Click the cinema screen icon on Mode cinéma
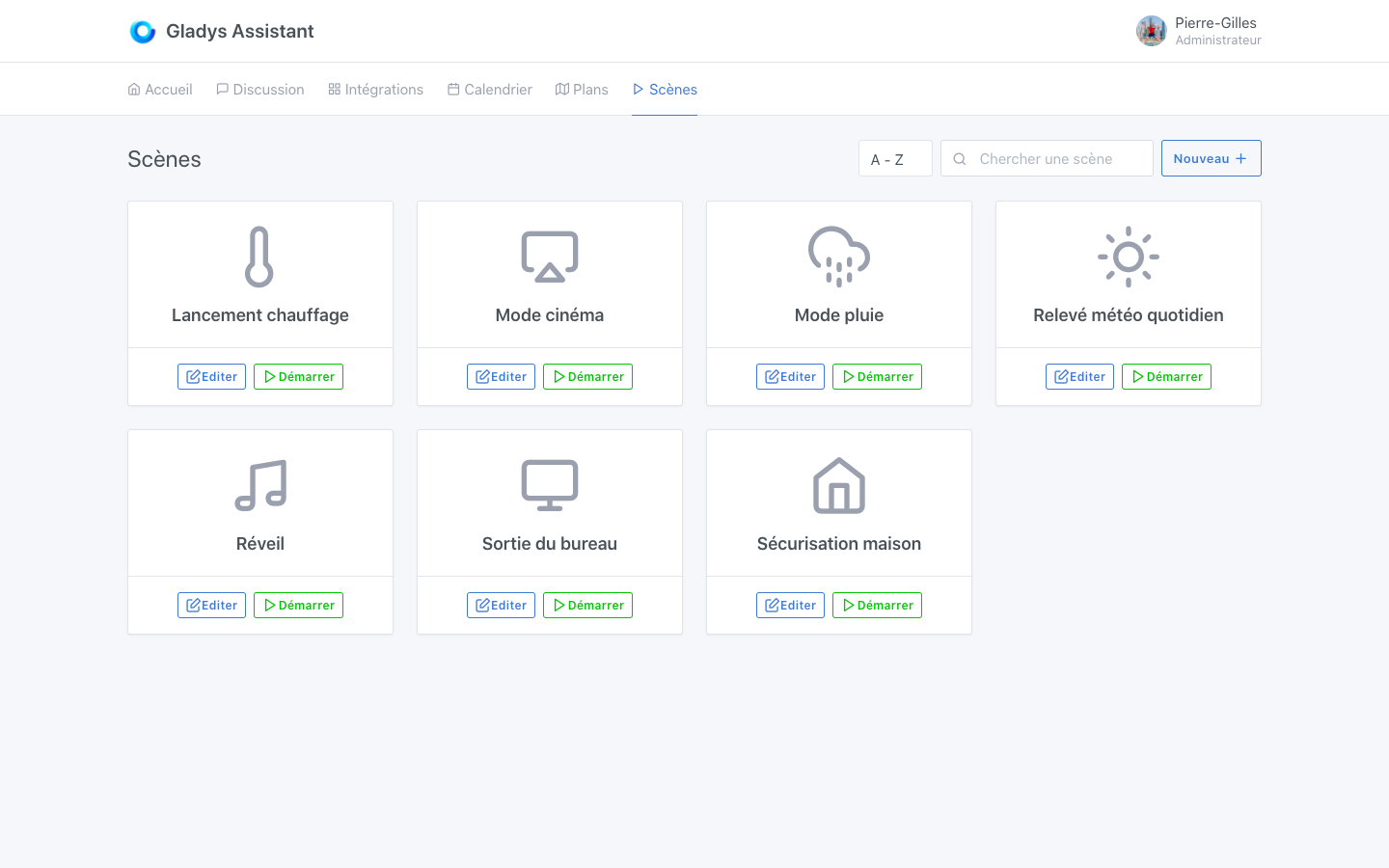 point(549,256)
